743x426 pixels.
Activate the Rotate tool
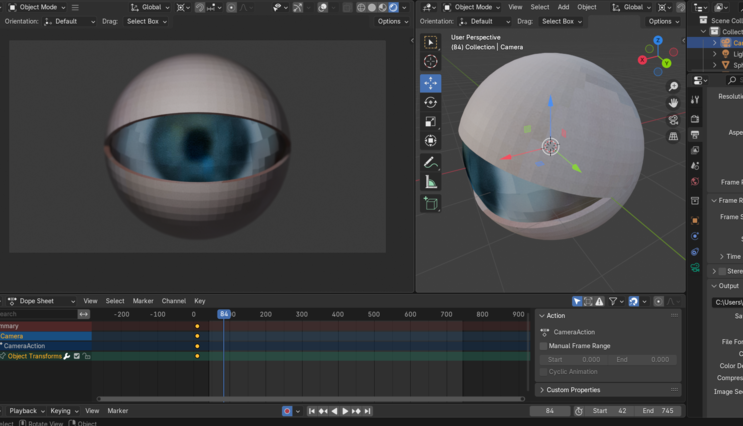point(430,102)
